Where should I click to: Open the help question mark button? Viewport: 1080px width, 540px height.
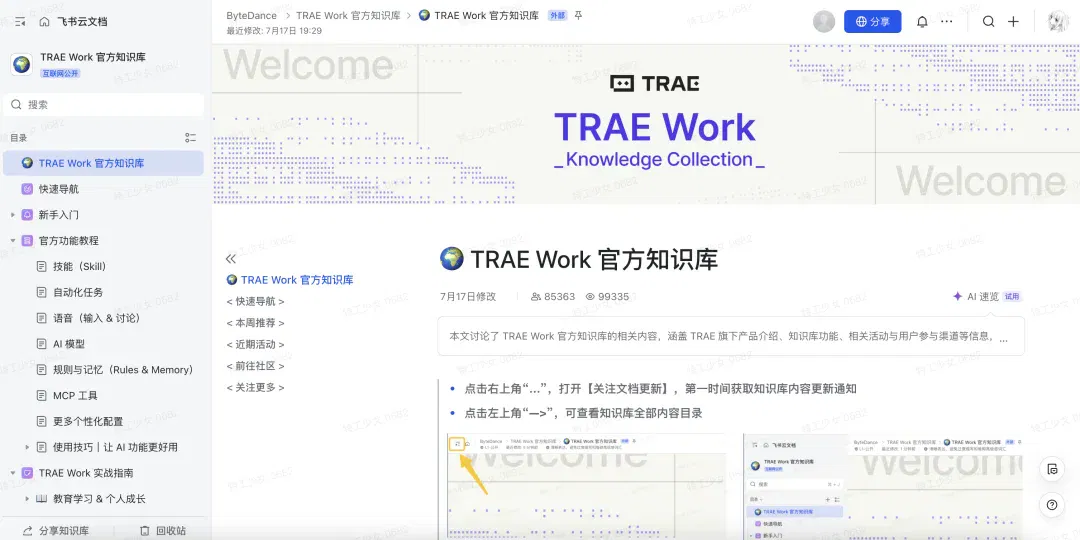point(1052,505)
